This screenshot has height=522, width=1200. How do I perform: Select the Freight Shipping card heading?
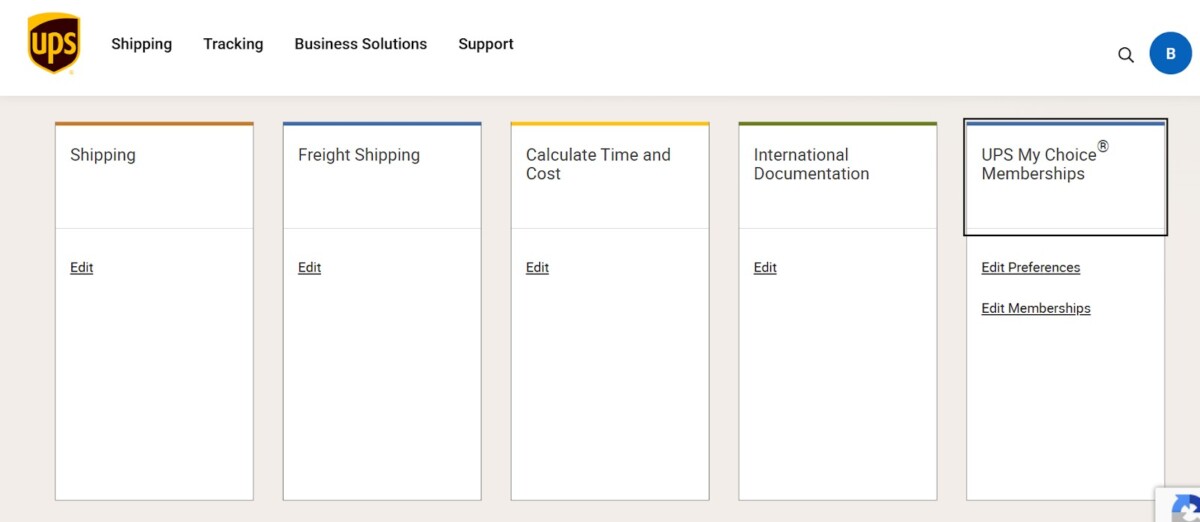click(359, 155)
